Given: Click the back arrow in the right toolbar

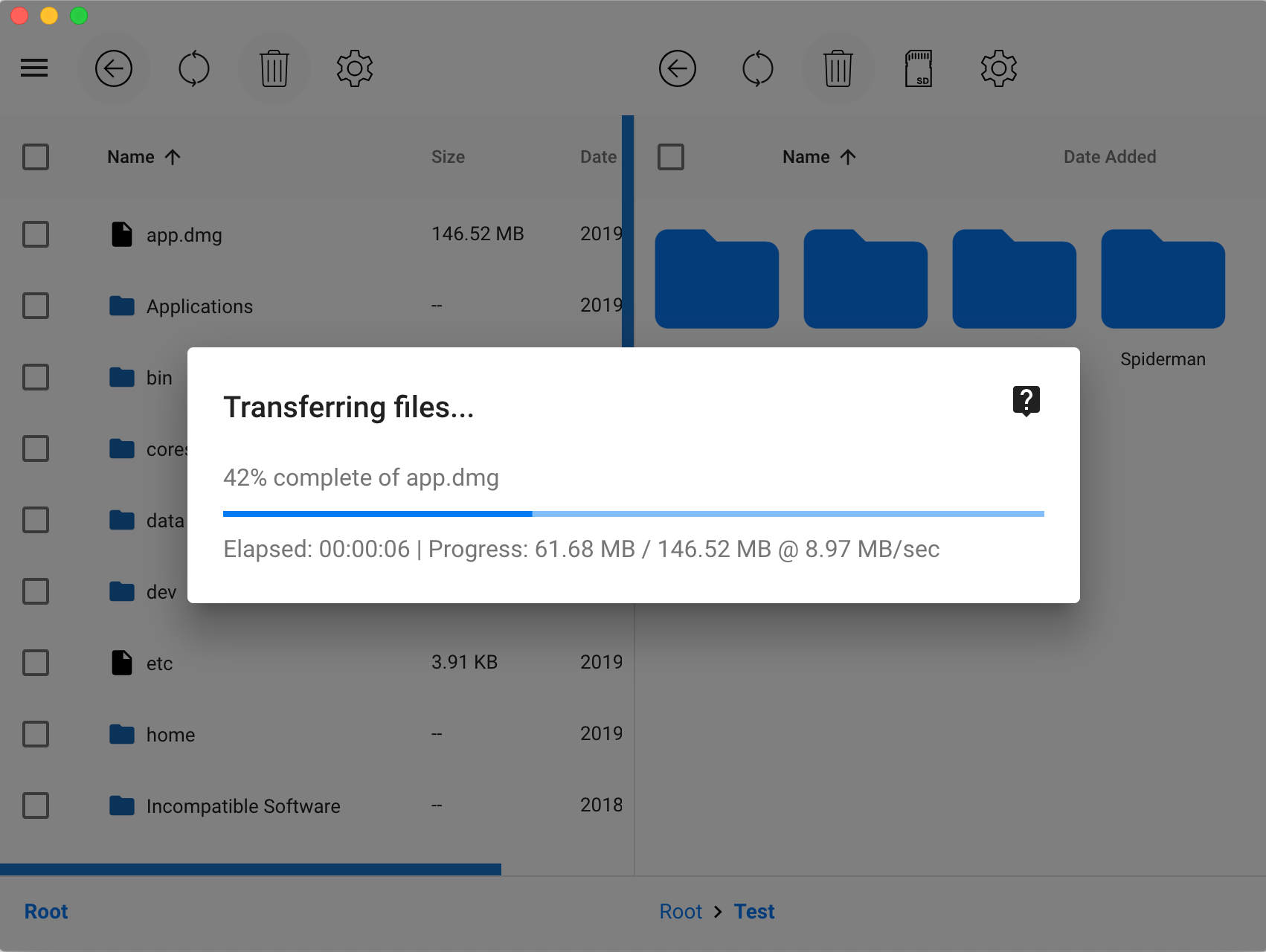Looking at the screenshot, I should click(x=678, y=68).
